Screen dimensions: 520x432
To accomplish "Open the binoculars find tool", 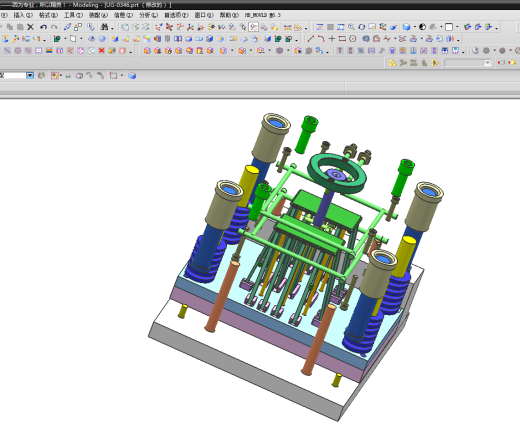I will pos(104,27).
